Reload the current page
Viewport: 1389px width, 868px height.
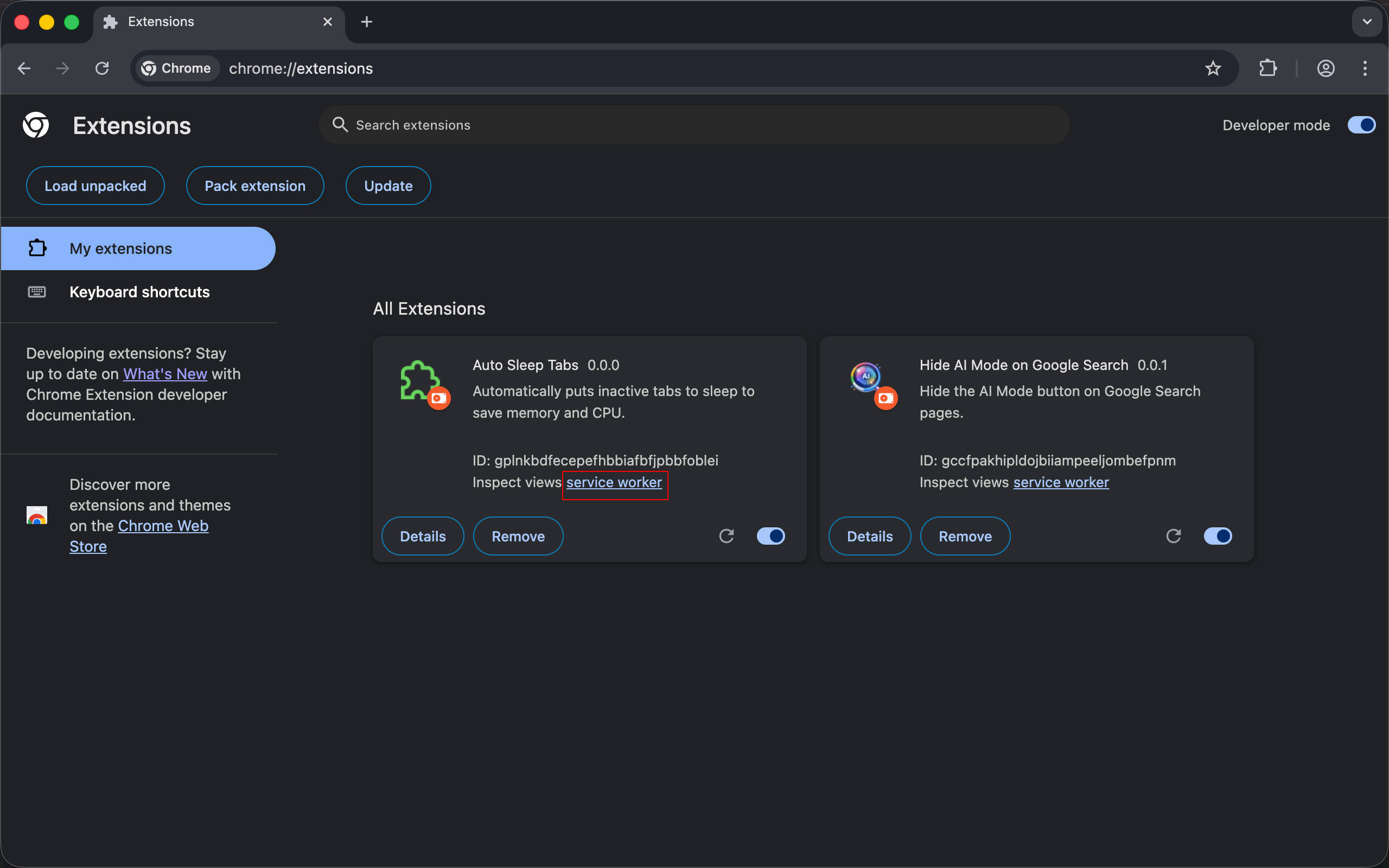tap(101, 68)
